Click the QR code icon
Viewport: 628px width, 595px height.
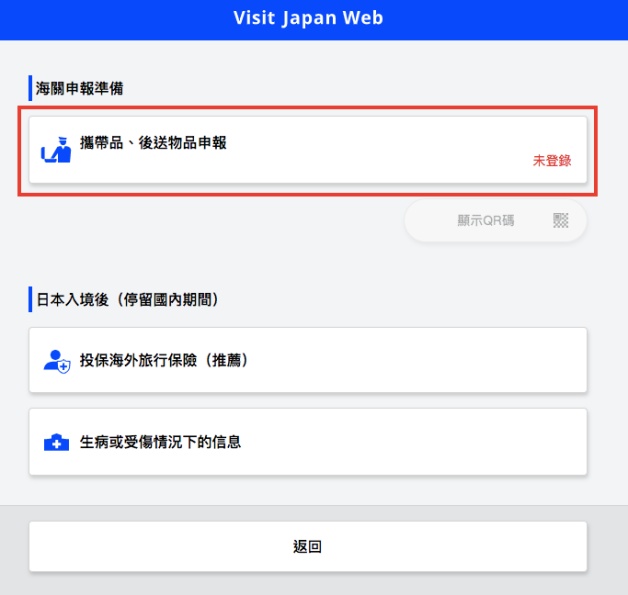click(x=560, y=220)
